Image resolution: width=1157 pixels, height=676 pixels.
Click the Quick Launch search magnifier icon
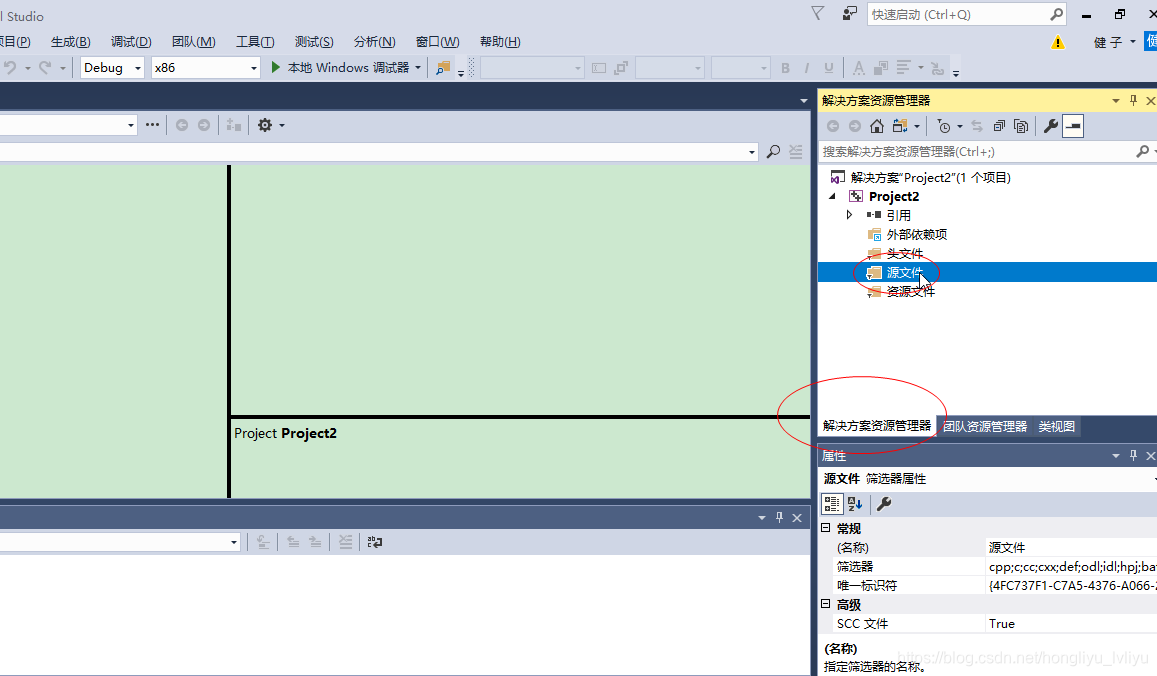1057,14
